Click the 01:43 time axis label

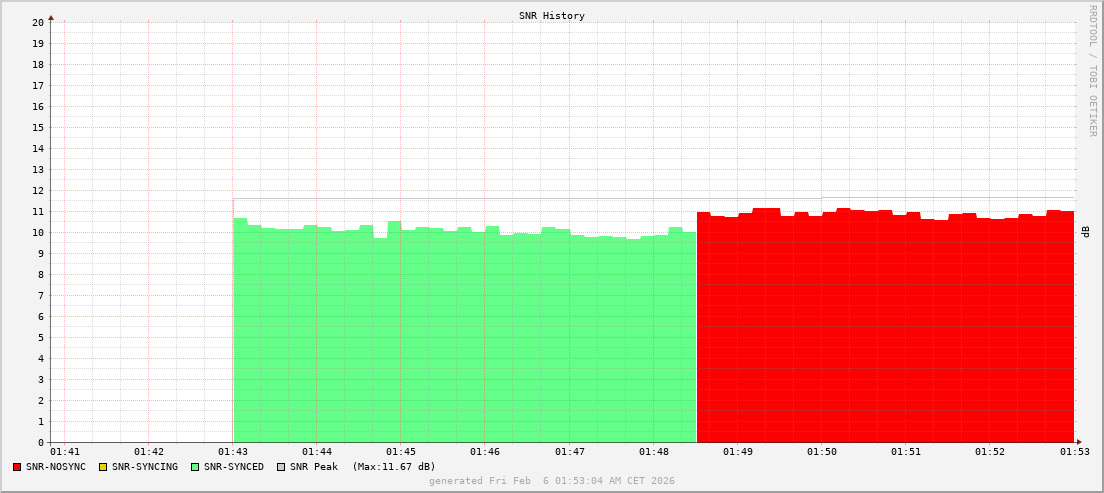click(233, 452)
